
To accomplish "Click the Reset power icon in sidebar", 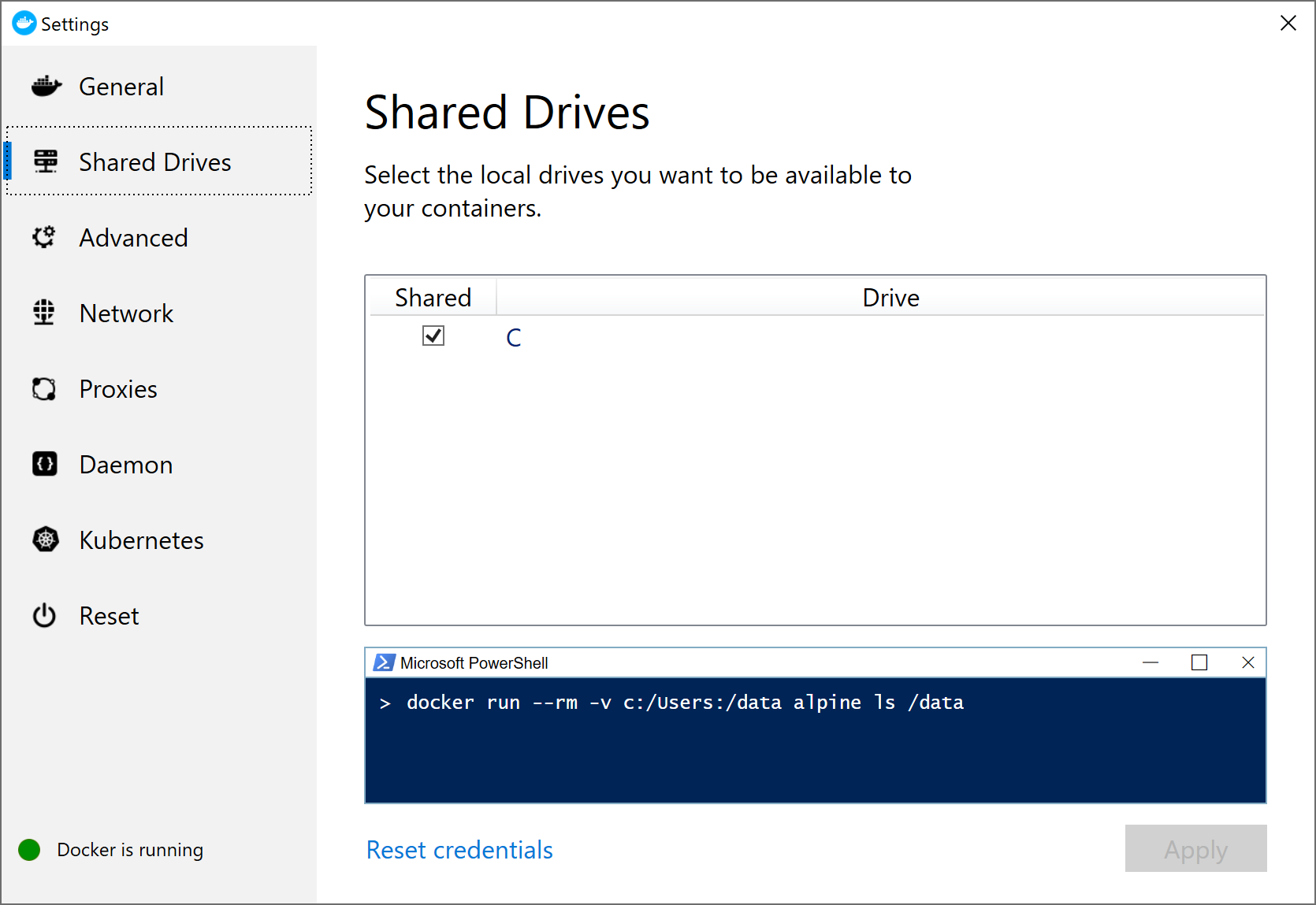I will point(44,615).
